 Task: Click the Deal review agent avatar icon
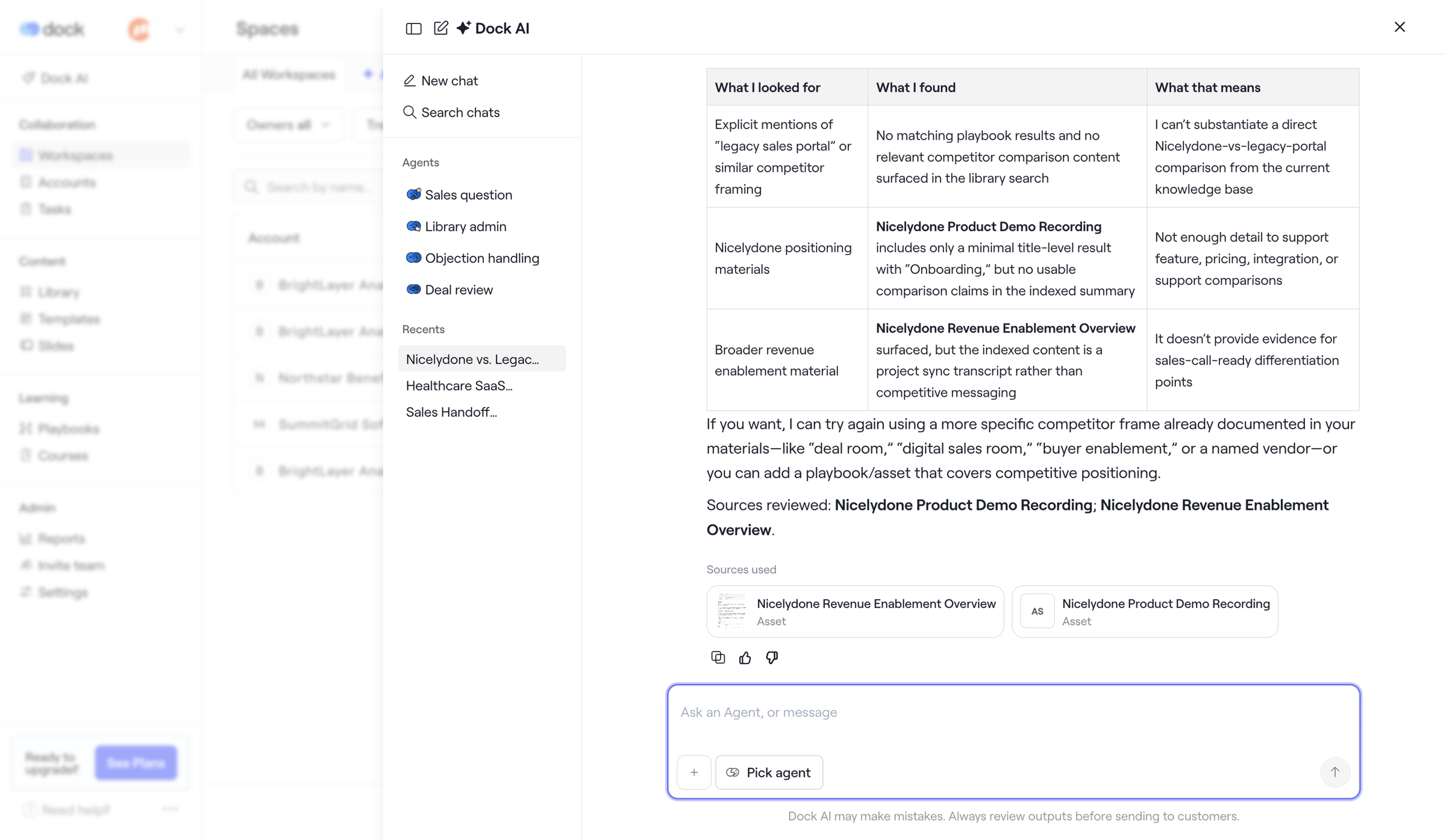point(413,289)
